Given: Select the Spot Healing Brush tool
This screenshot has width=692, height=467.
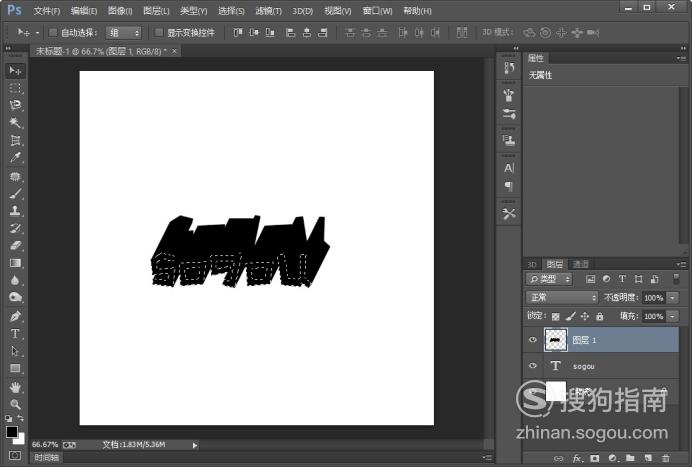Looking at the screenshot, I should (15, 177).
